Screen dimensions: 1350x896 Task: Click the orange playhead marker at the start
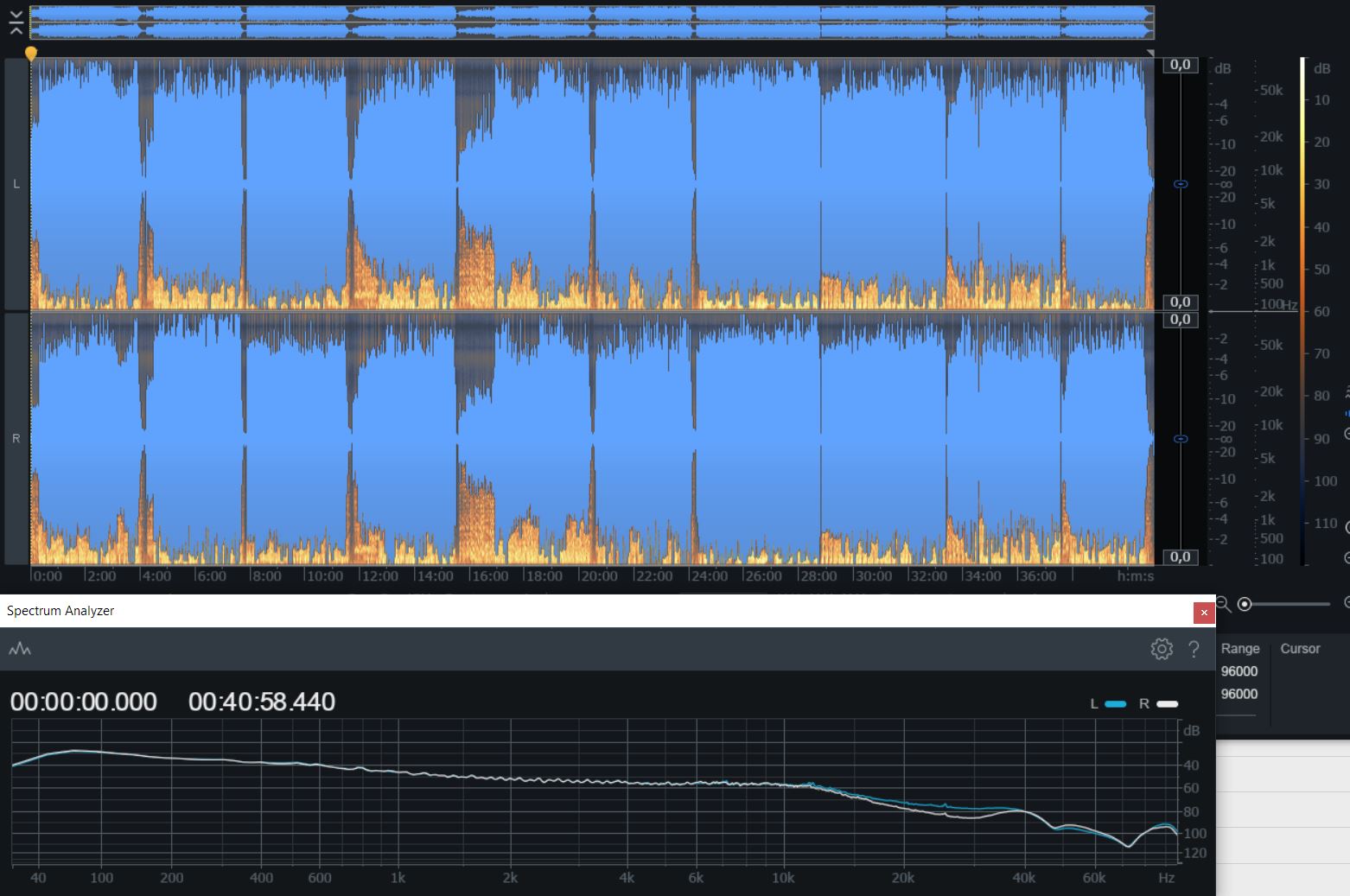click(31, 54)
